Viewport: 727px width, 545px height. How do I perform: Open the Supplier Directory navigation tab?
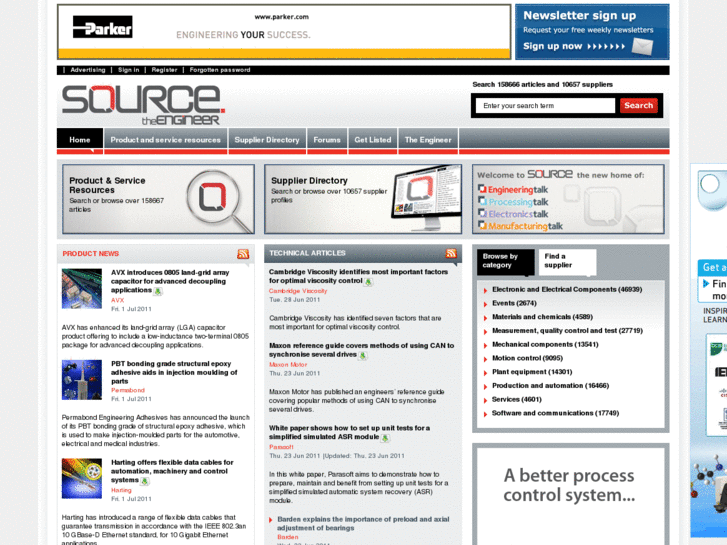267,140
